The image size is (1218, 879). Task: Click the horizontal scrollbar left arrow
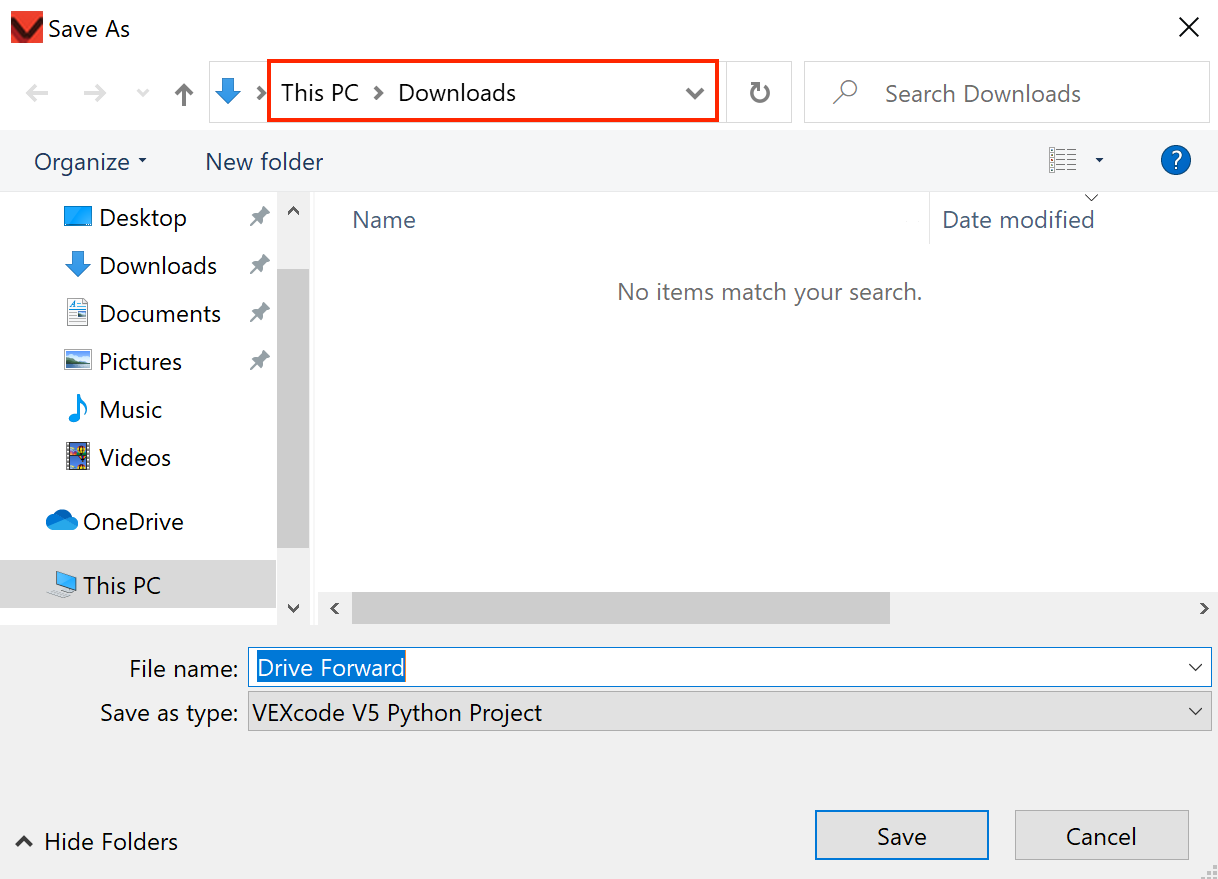(334, 608)
